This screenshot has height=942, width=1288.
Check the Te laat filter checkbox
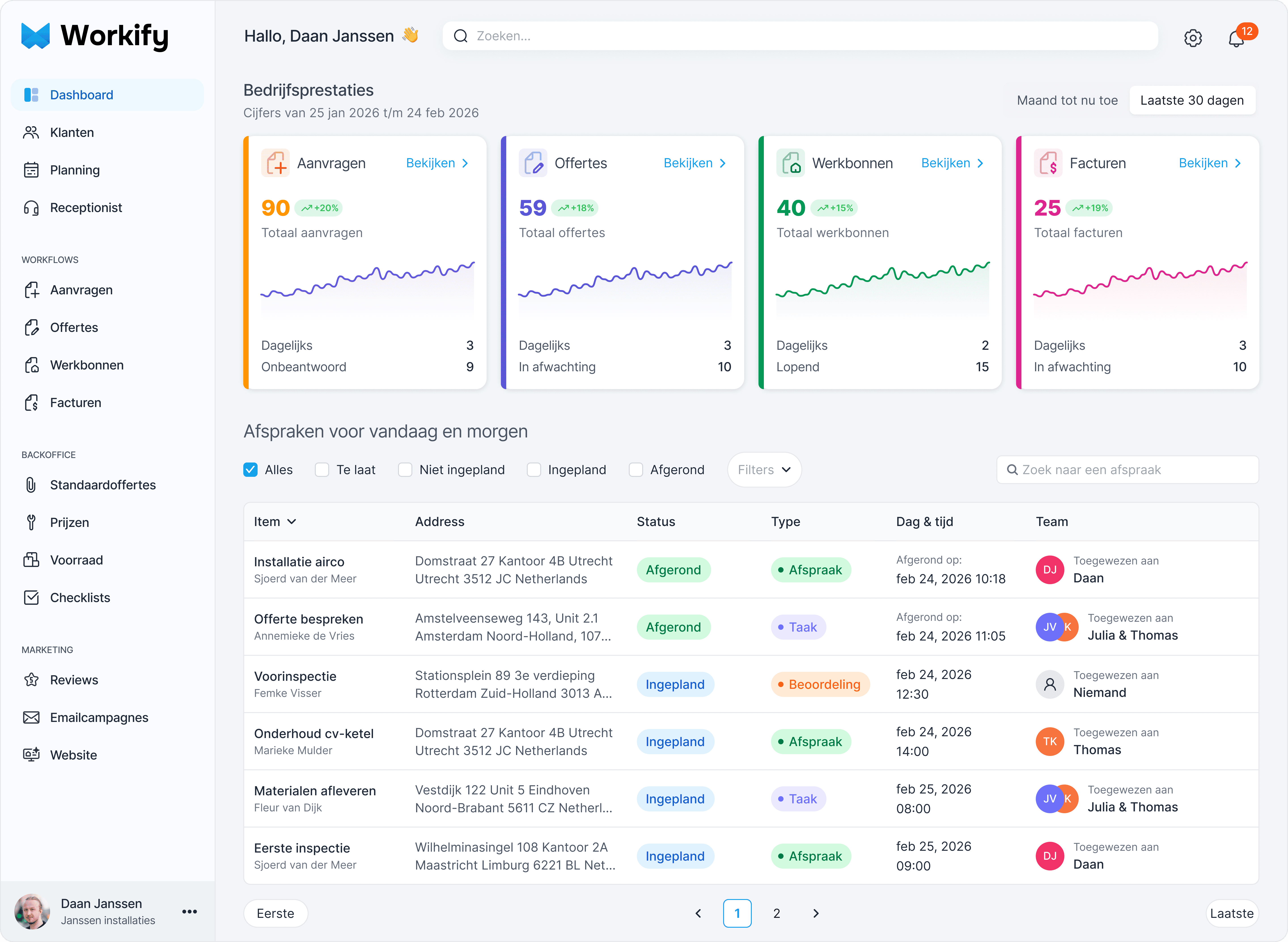pyautogui.click(x=322, y=470)
